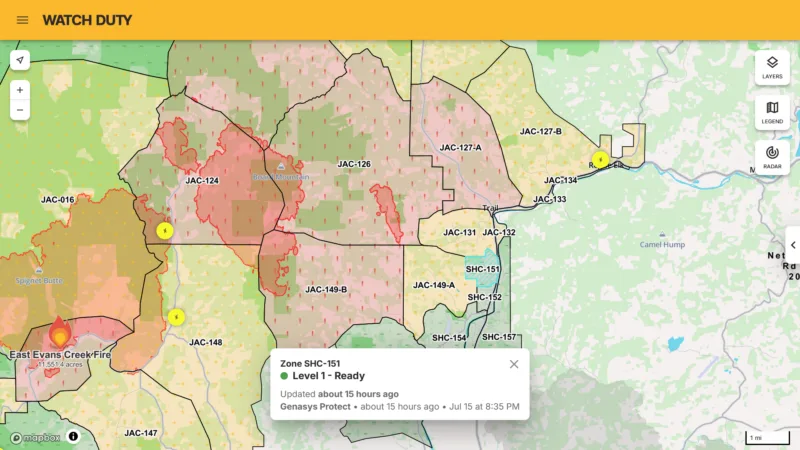Close the Zone SHC-151 popup
Screen dimensions: 800x450
point(514,364)
